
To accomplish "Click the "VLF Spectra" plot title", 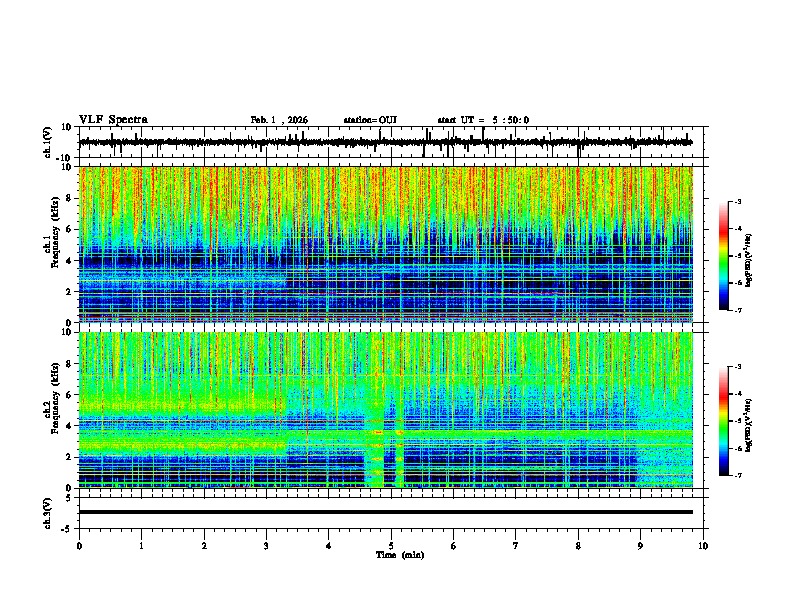I will [113, 120].
